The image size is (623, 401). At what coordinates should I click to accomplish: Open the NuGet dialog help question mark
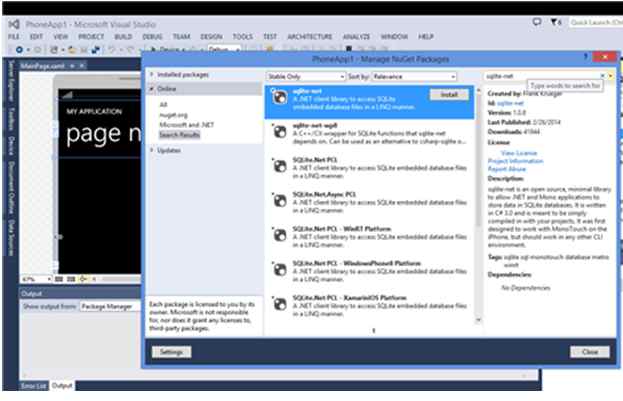point(585,57)
